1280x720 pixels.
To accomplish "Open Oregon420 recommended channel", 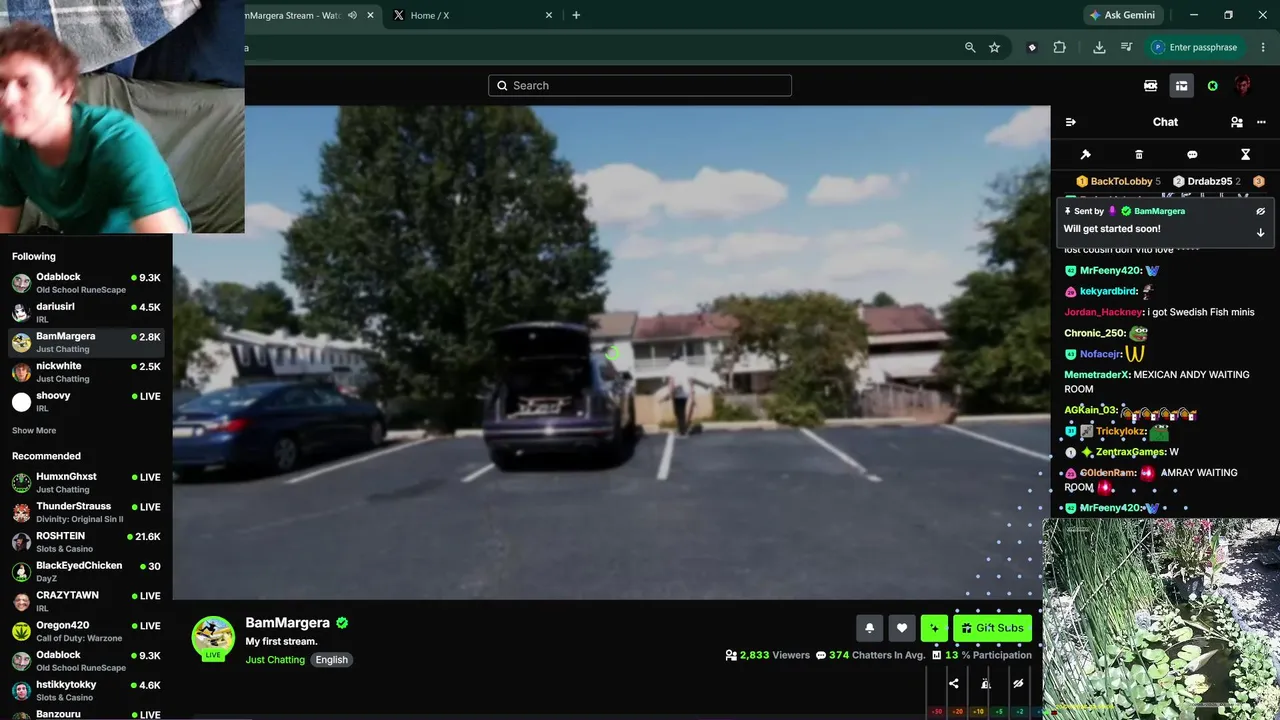I will (x=86, y=631).
